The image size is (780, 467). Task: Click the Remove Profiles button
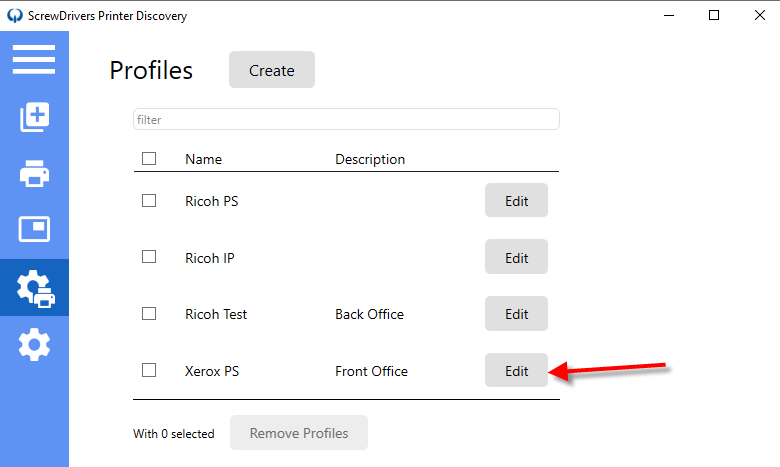coord(299,433)
